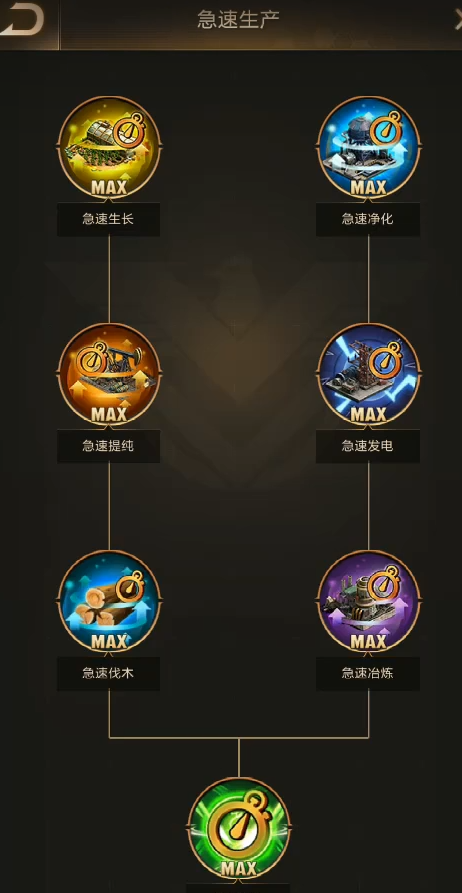Click the 急速生长 label
The image size is (462, 893).
tap(108, 219)
